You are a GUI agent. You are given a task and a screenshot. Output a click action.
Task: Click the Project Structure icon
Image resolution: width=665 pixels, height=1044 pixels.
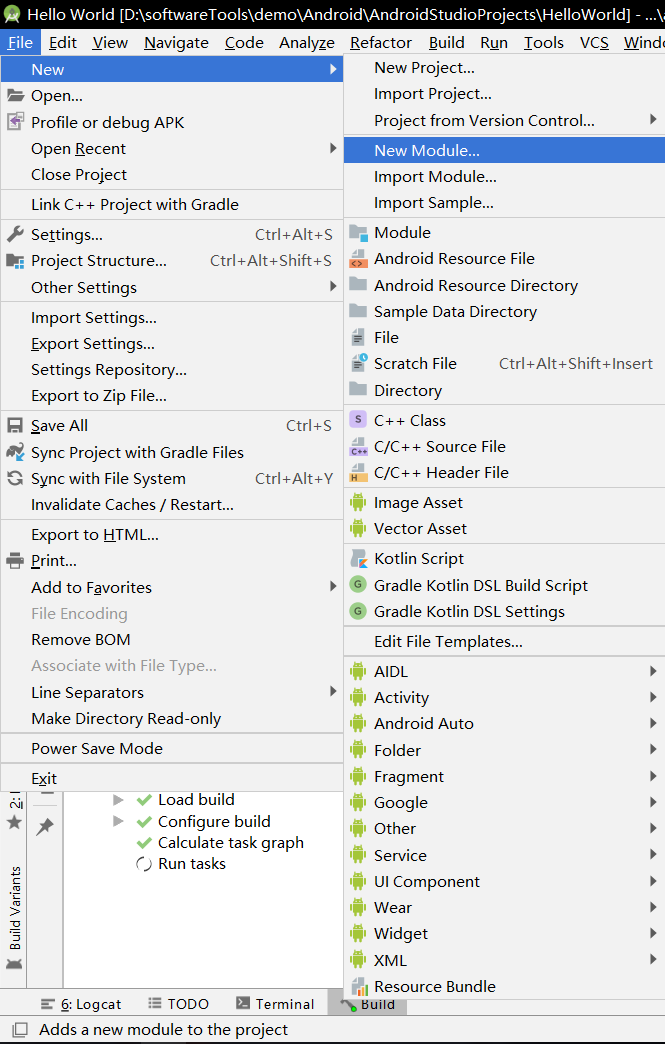[x=15, y=260]
